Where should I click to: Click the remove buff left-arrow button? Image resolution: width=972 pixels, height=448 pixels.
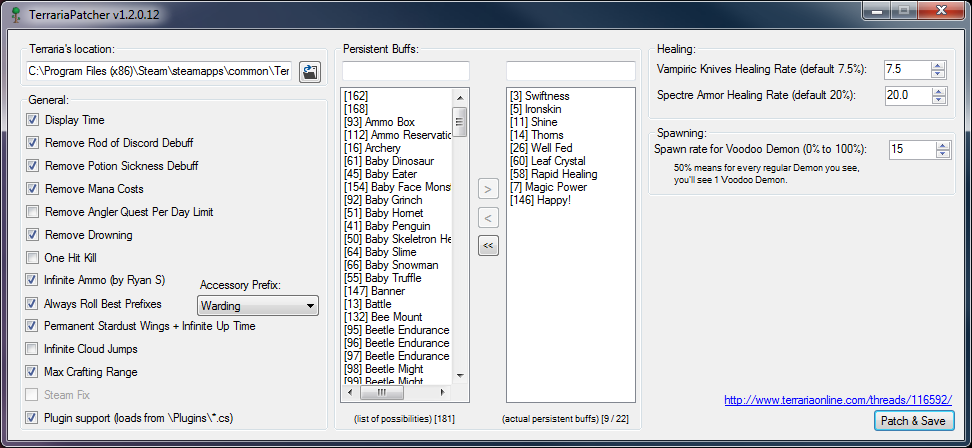pos(487,217)
